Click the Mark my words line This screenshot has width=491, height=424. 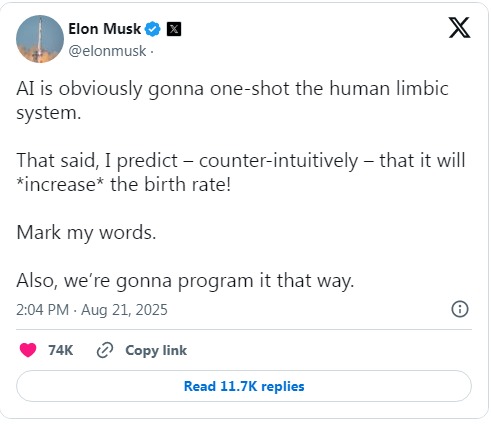[x=86, y=232]
